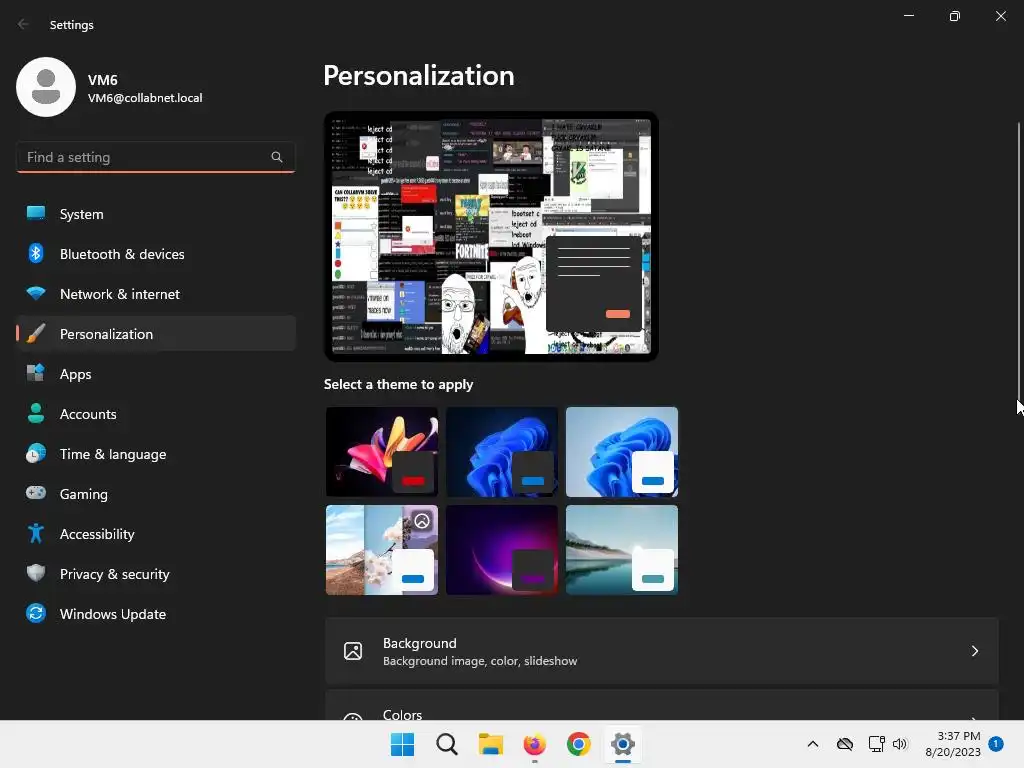The image size is (1024, 768).
Task: Open Bluetooth & devices settings
Action: tap(155, 254)
